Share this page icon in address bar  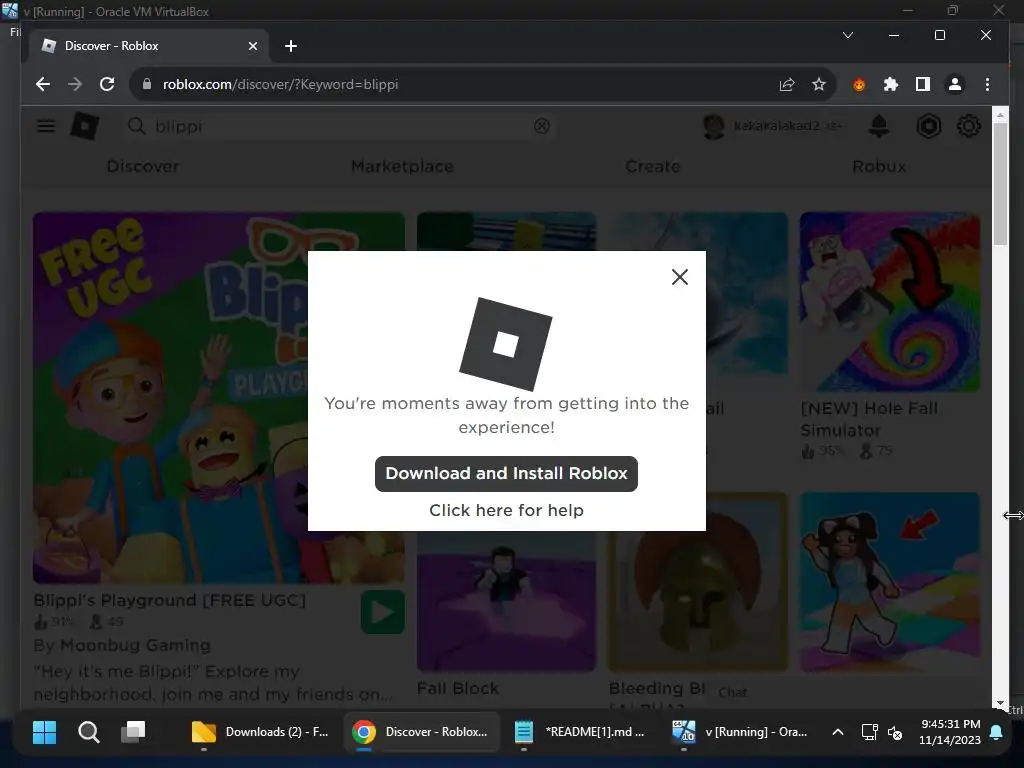coord(787,84)
